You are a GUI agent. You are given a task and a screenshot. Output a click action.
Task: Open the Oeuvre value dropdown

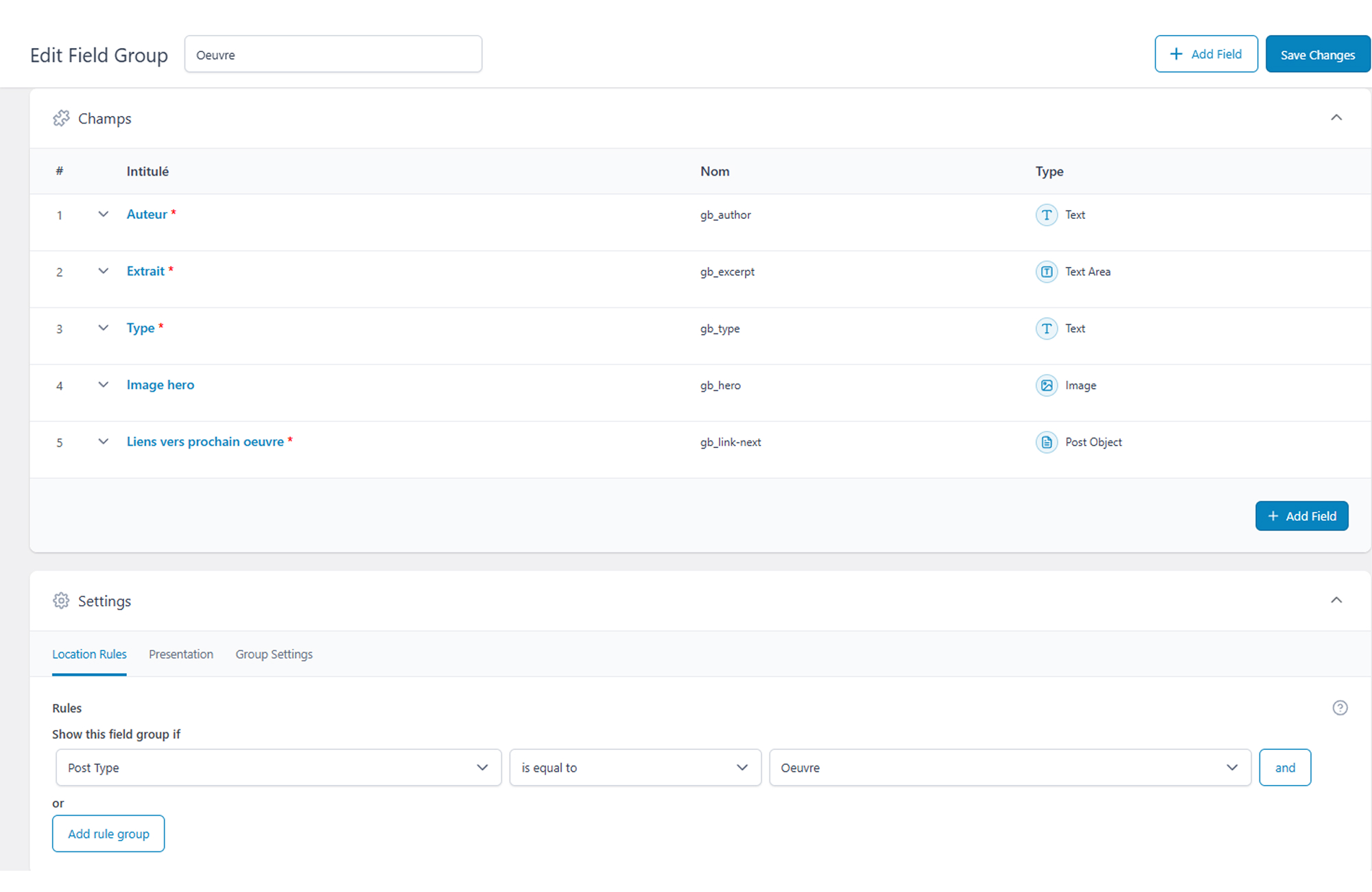click(1009, 768)
